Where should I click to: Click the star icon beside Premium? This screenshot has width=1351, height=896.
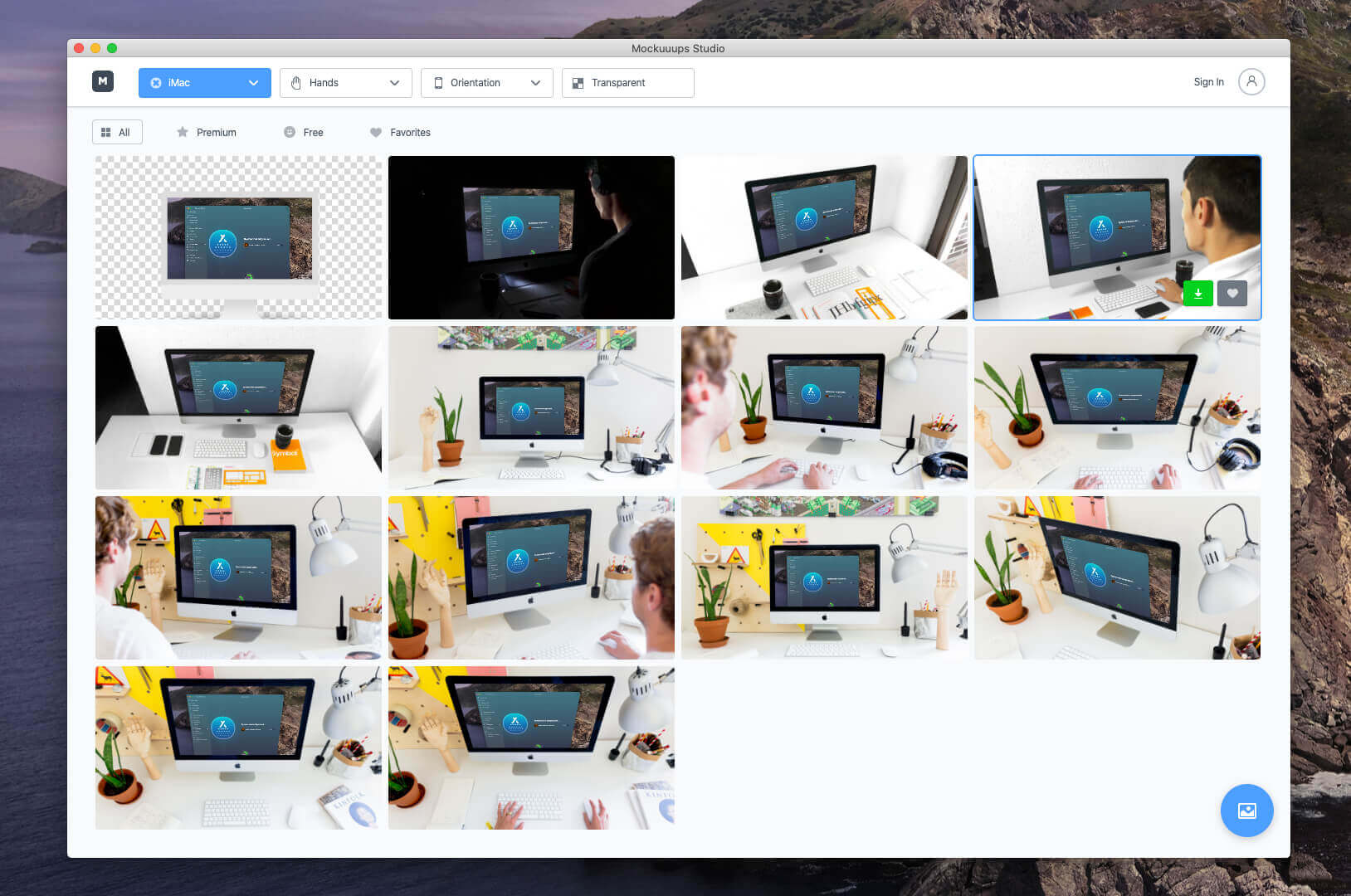tap(183, 132)
